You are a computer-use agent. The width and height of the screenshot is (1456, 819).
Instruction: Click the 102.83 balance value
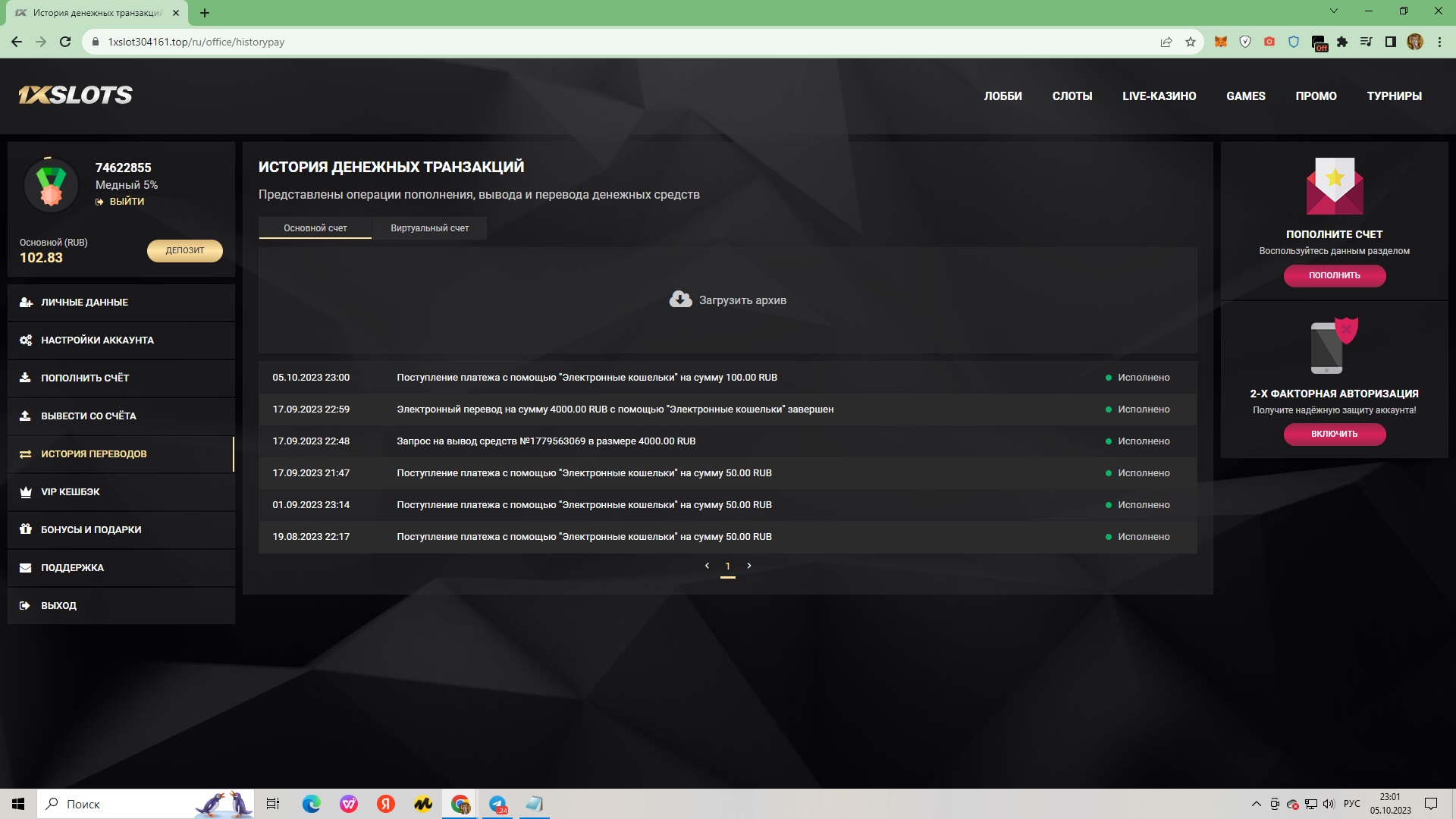[x=41, y=258]
